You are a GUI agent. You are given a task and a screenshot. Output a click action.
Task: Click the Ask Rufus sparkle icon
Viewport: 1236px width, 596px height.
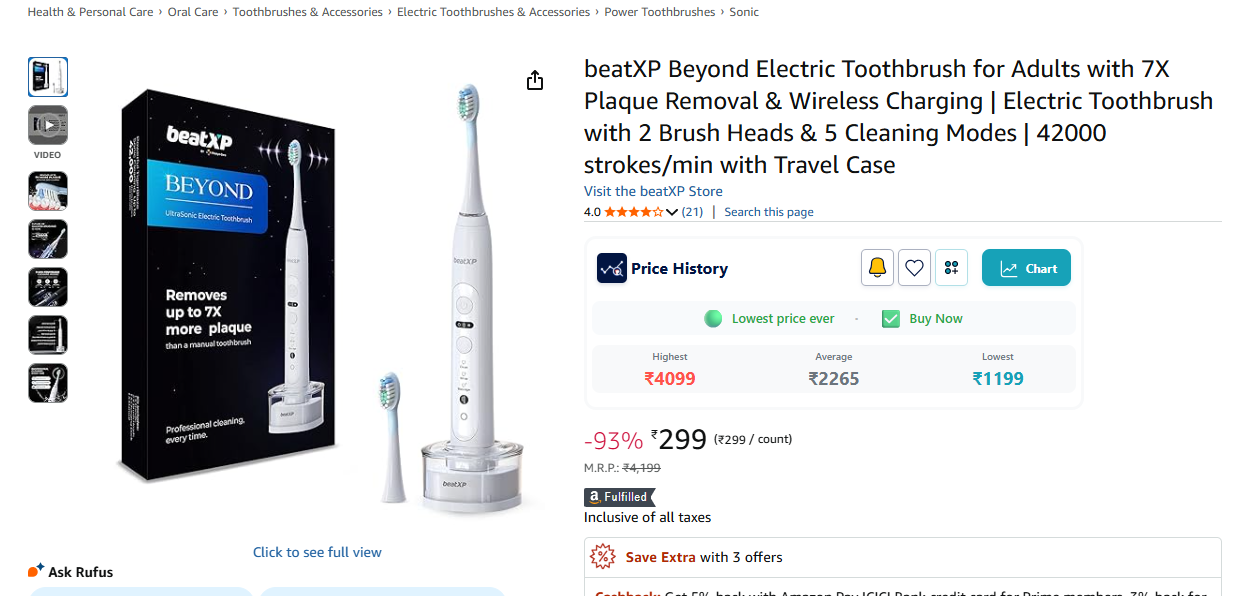tap(36, 571)
